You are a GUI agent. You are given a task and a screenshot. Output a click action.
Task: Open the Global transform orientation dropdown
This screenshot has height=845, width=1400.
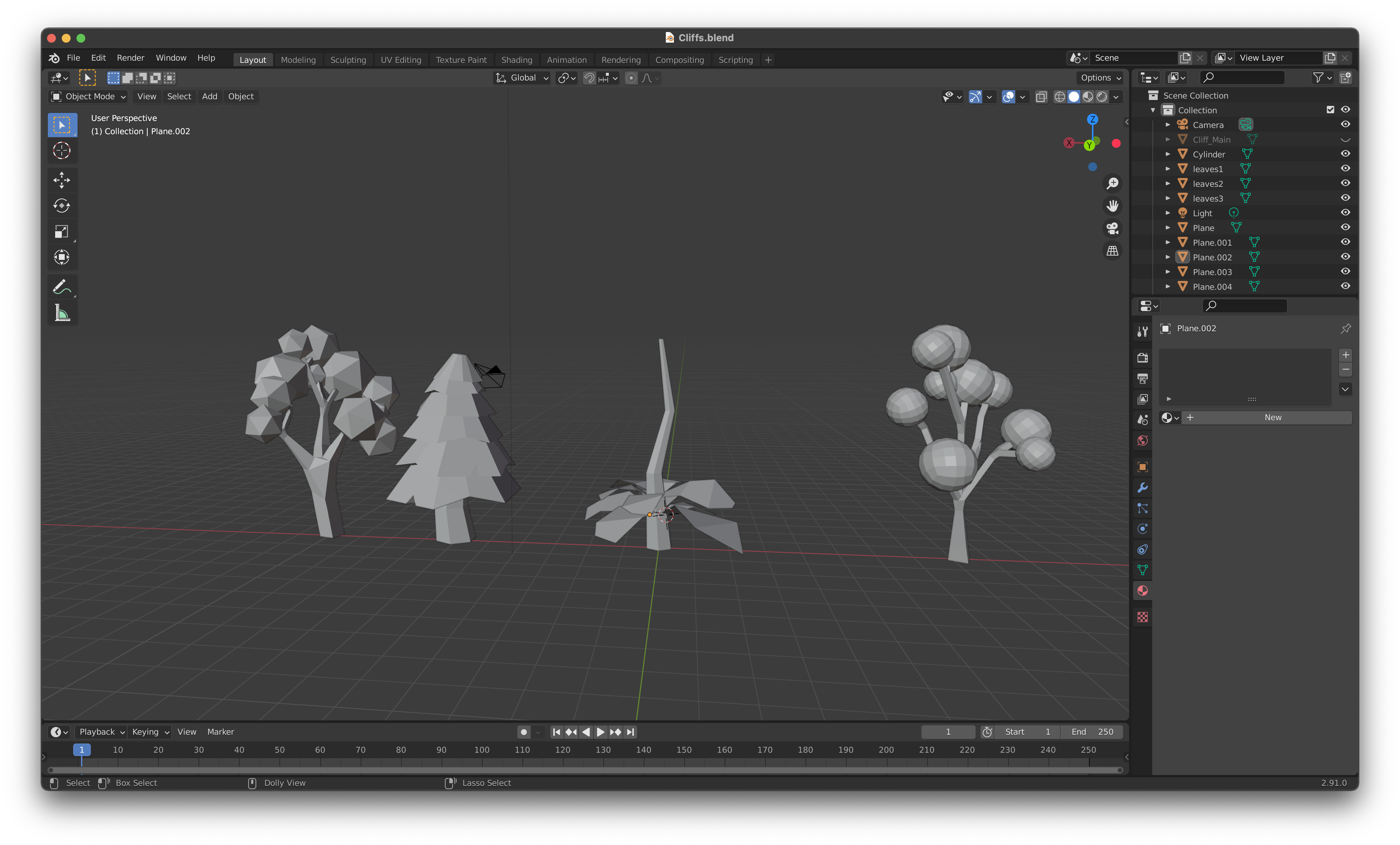click(x=522, y=78)
